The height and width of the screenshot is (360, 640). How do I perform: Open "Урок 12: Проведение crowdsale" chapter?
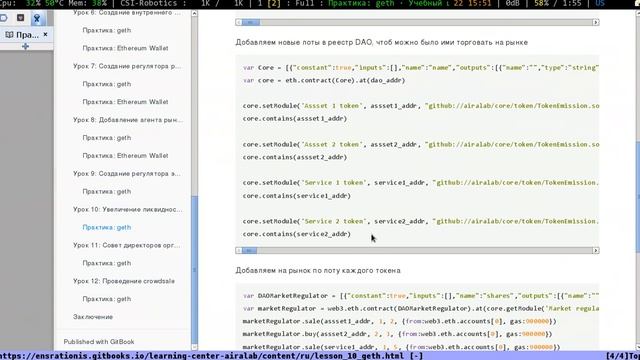tap(124, 281)
